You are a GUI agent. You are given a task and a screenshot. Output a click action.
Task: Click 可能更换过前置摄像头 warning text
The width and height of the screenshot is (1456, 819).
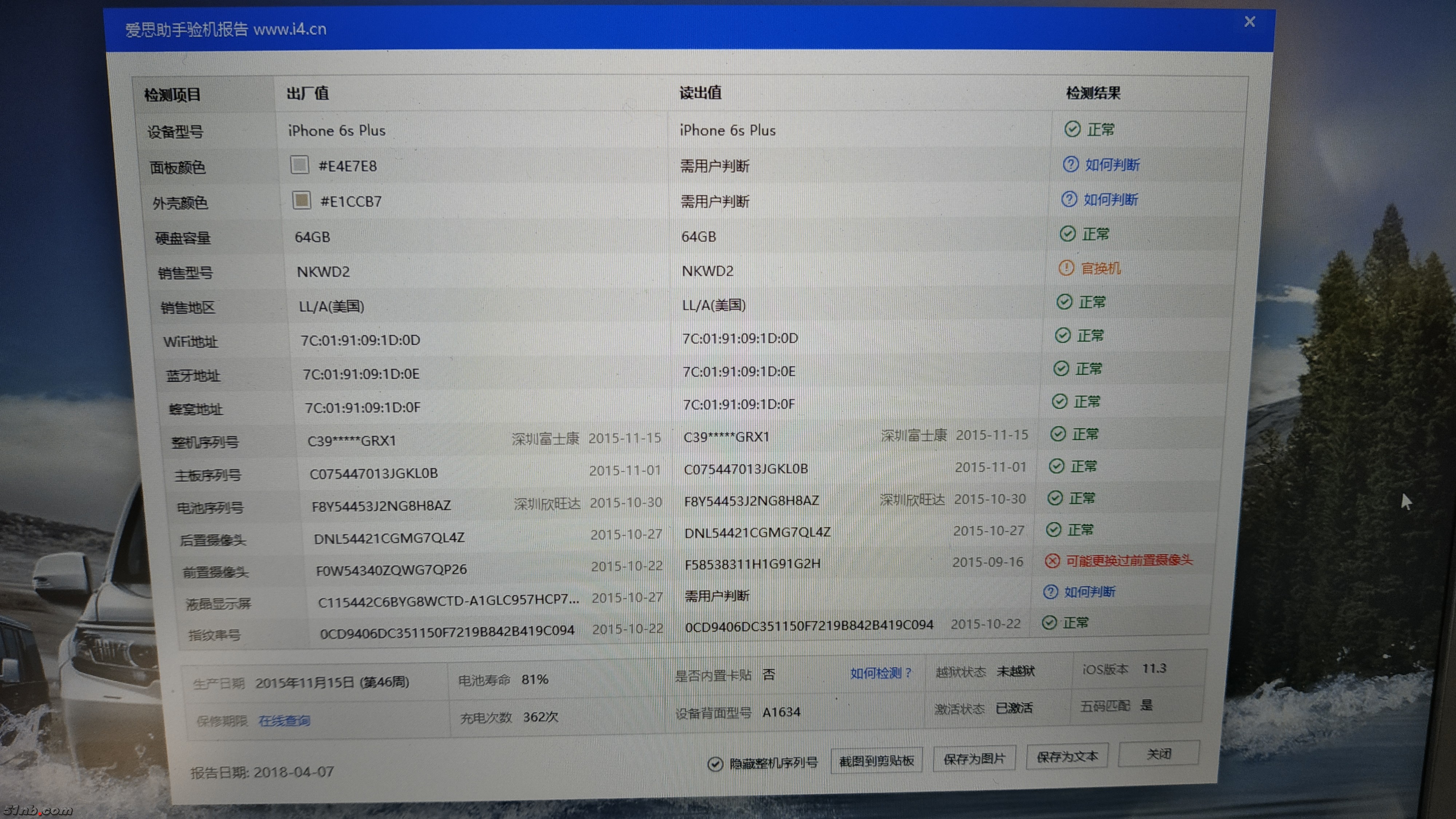(x=1129, y=560)
